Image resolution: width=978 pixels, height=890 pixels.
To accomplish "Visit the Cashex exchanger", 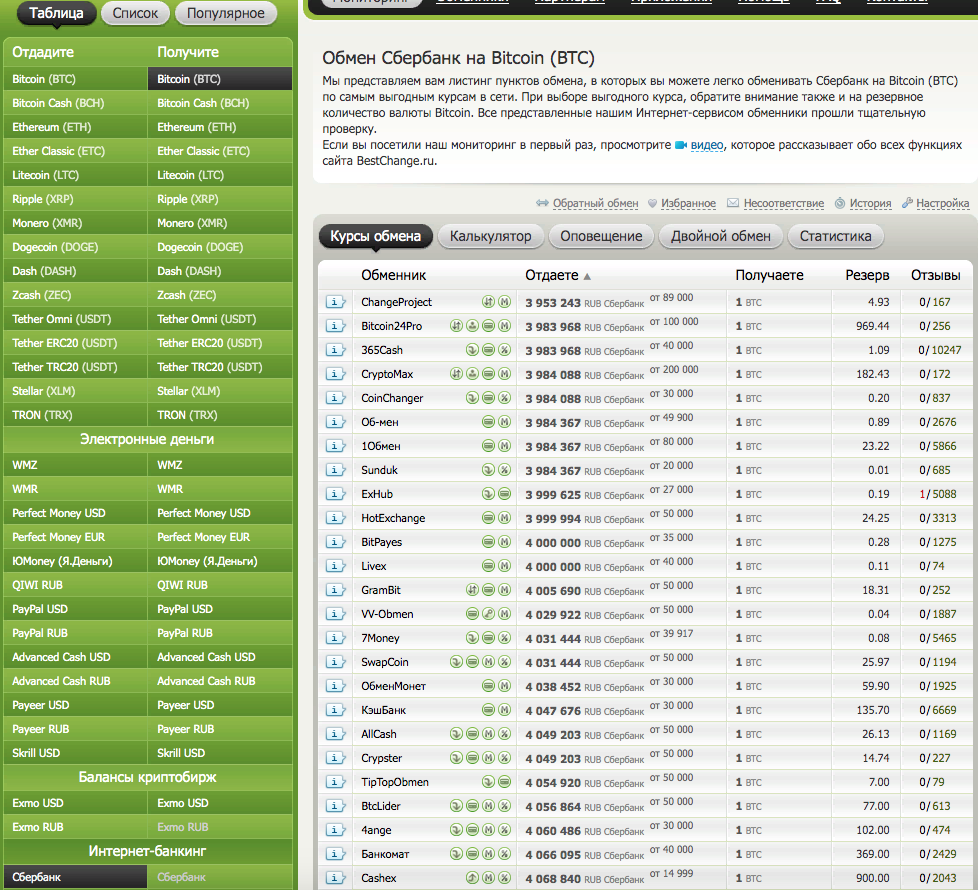I will (379, 878).
